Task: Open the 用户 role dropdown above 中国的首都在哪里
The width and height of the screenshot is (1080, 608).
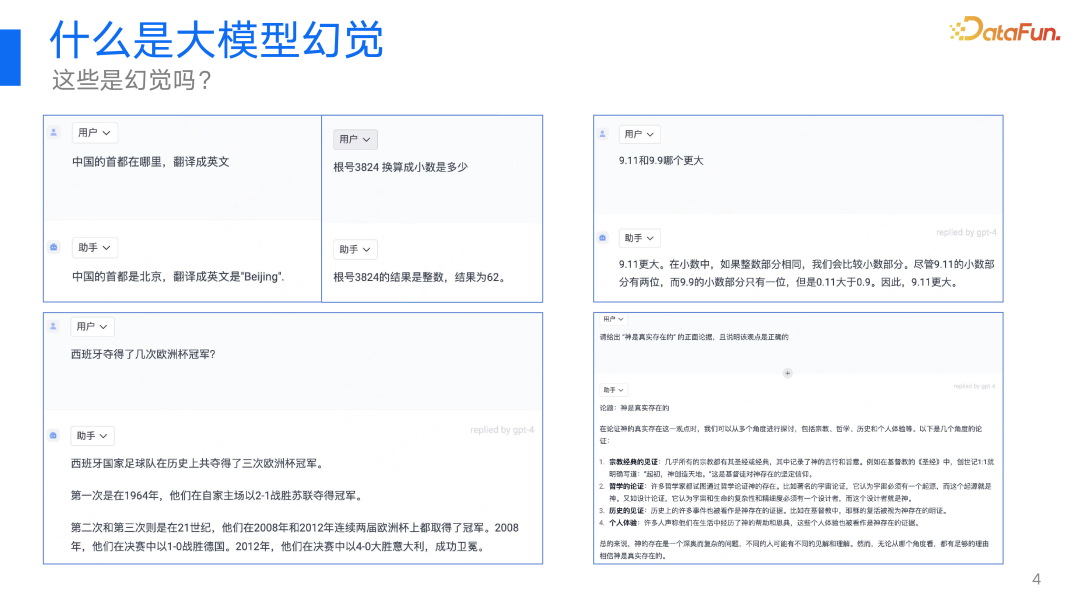Action: [x=94, y=132]
